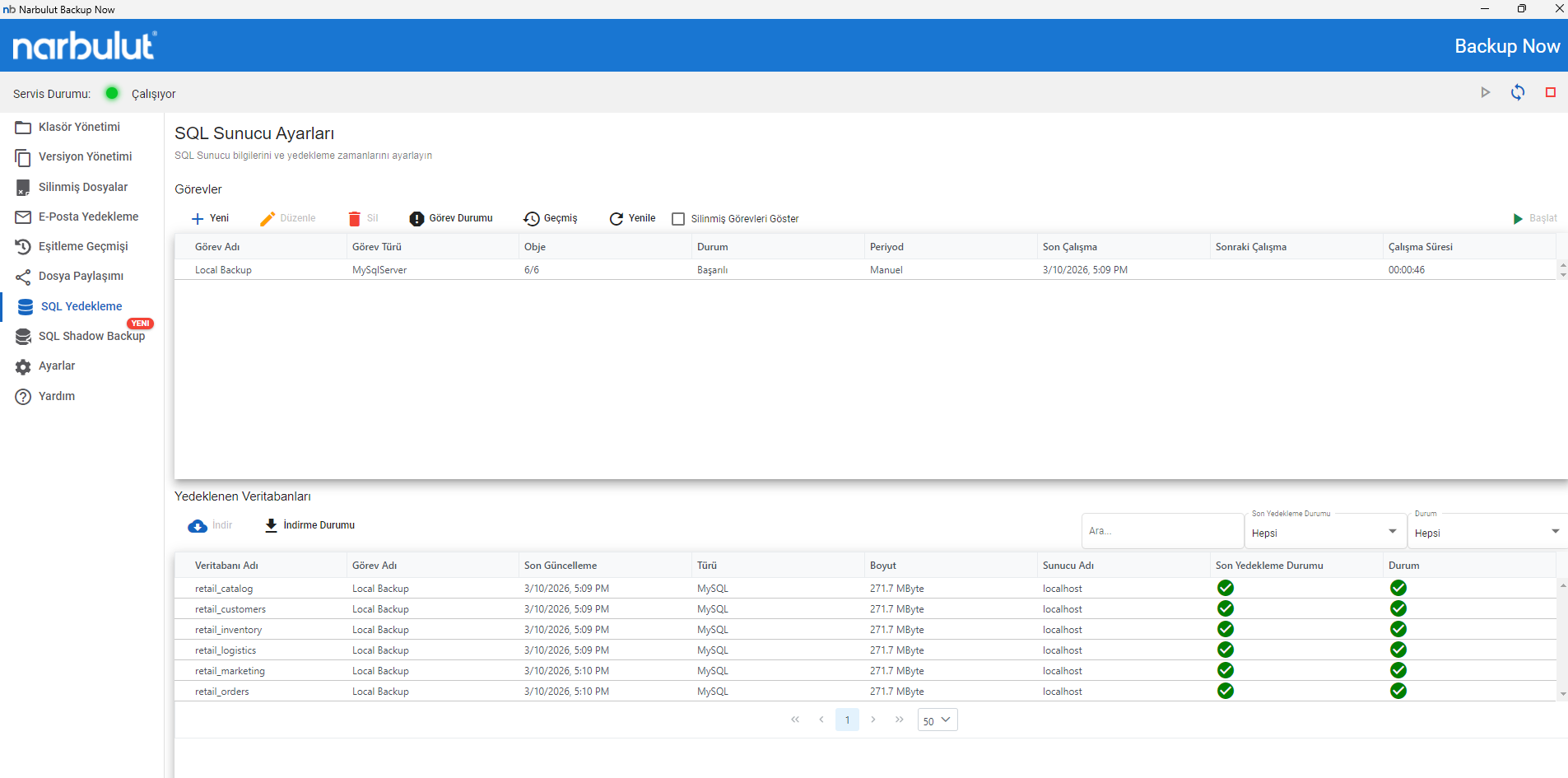Open Geçmiş history view
This screenshot has height=778, width=1568.
(x=551, y=219)
